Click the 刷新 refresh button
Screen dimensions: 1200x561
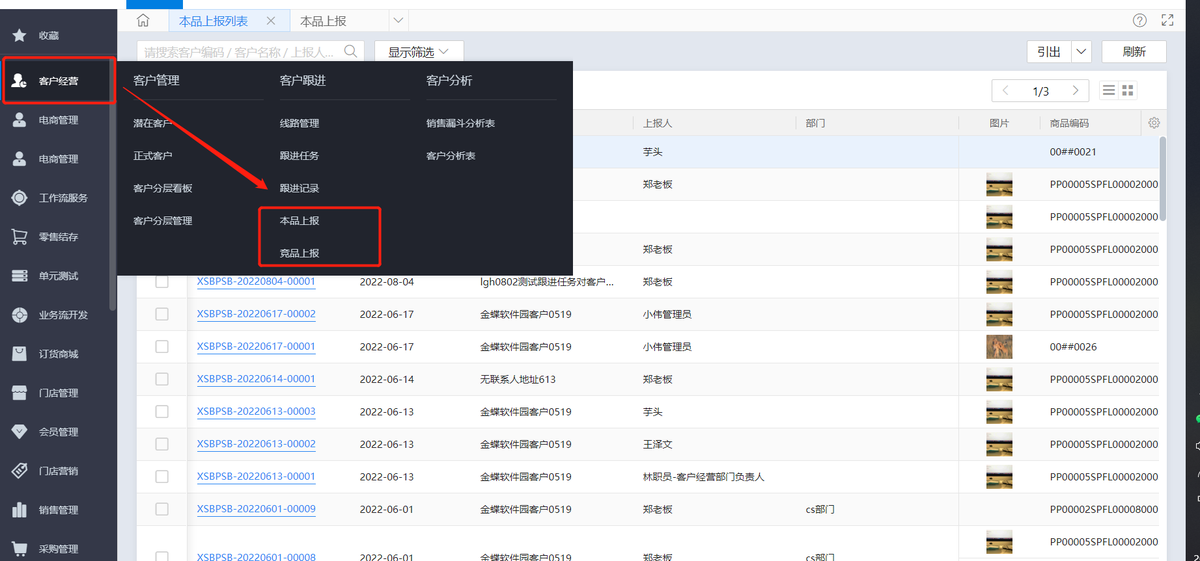click(x=1134, y=51)
